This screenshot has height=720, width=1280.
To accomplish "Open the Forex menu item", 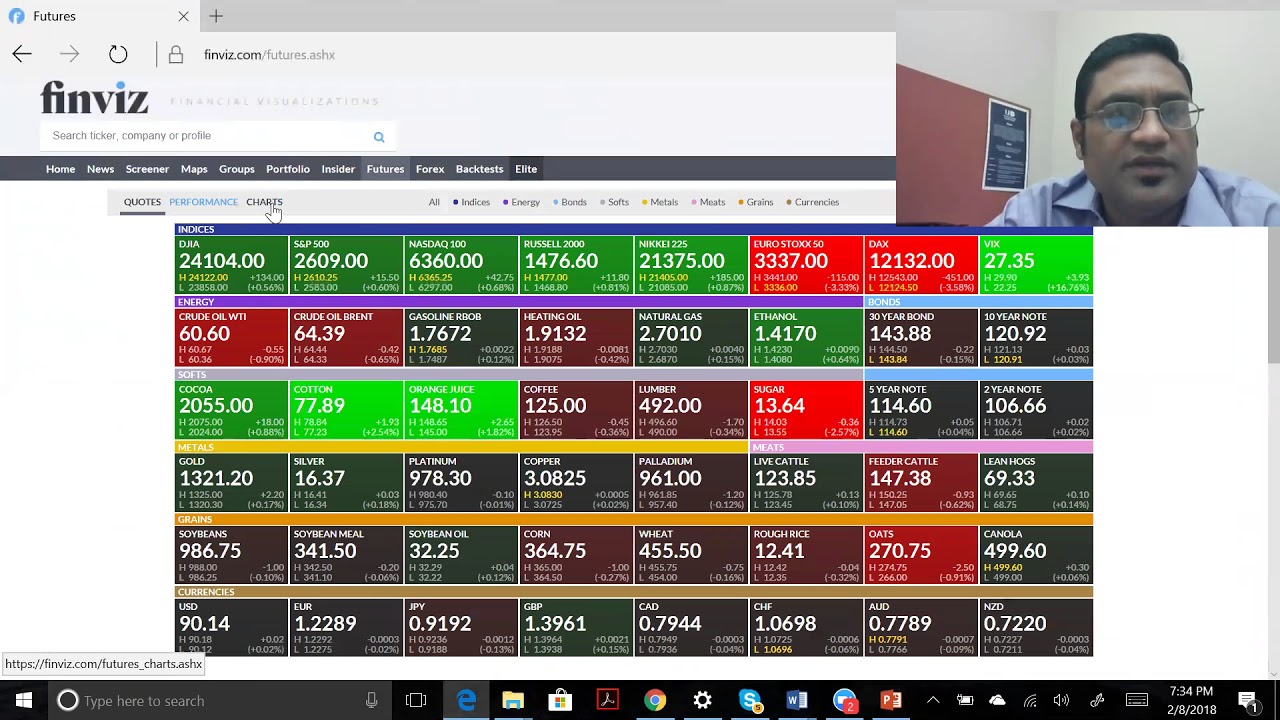I will pos(430,169).
